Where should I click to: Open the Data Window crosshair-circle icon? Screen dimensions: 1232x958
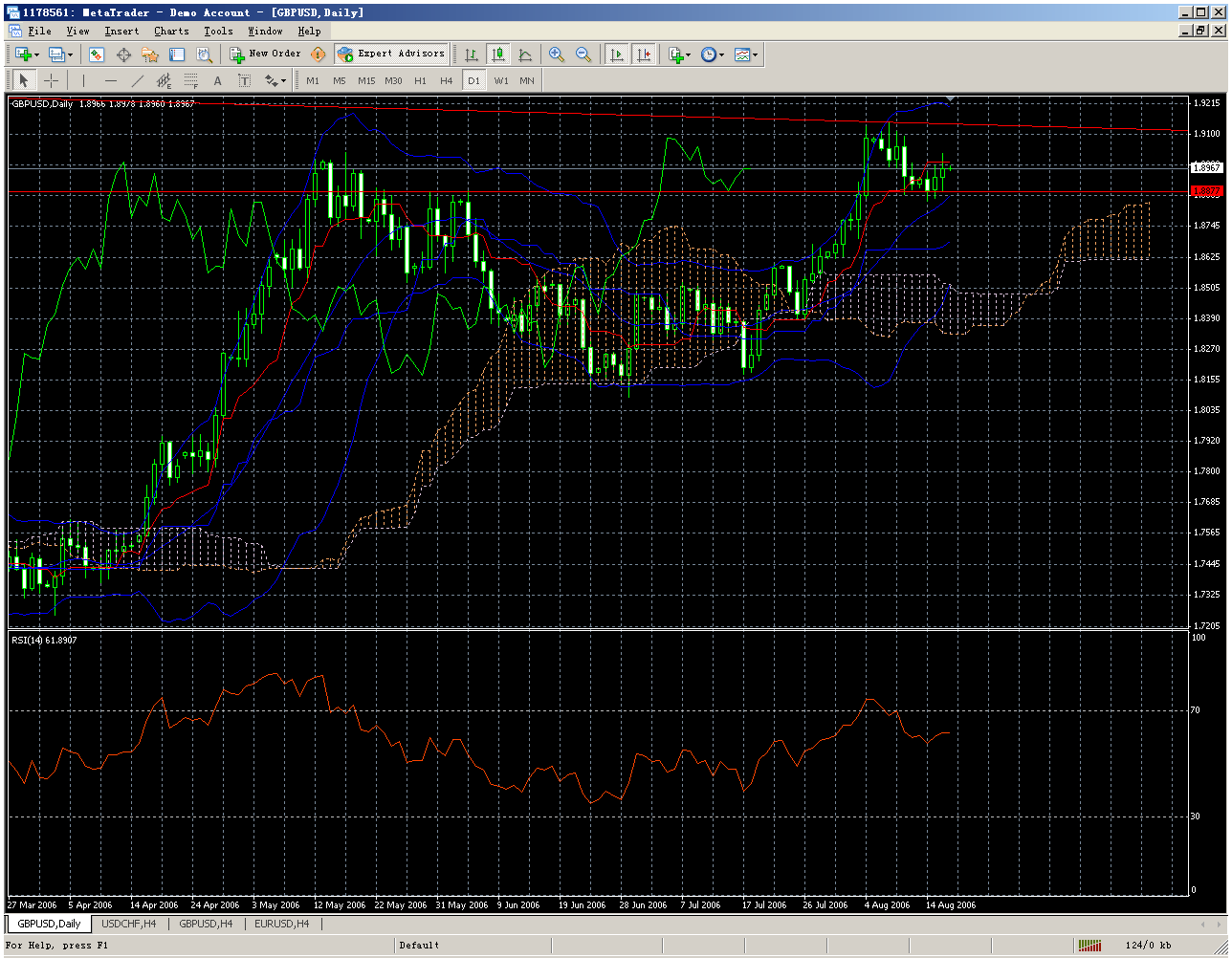(123, 54)
